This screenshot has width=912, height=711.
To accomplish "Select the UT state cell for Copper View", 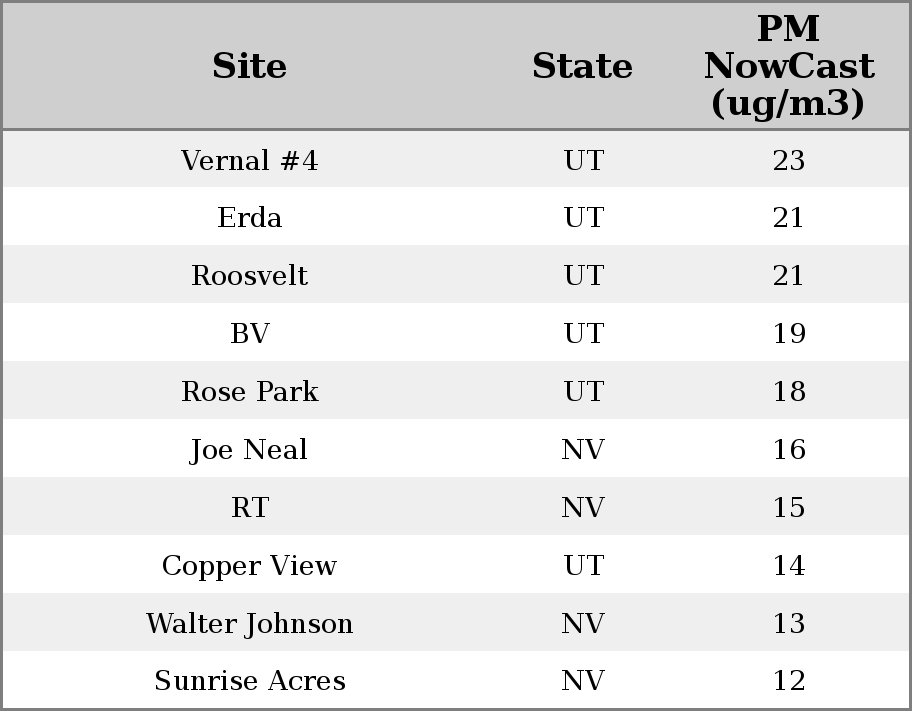I will pyautogui.click(x=583, y=566).
